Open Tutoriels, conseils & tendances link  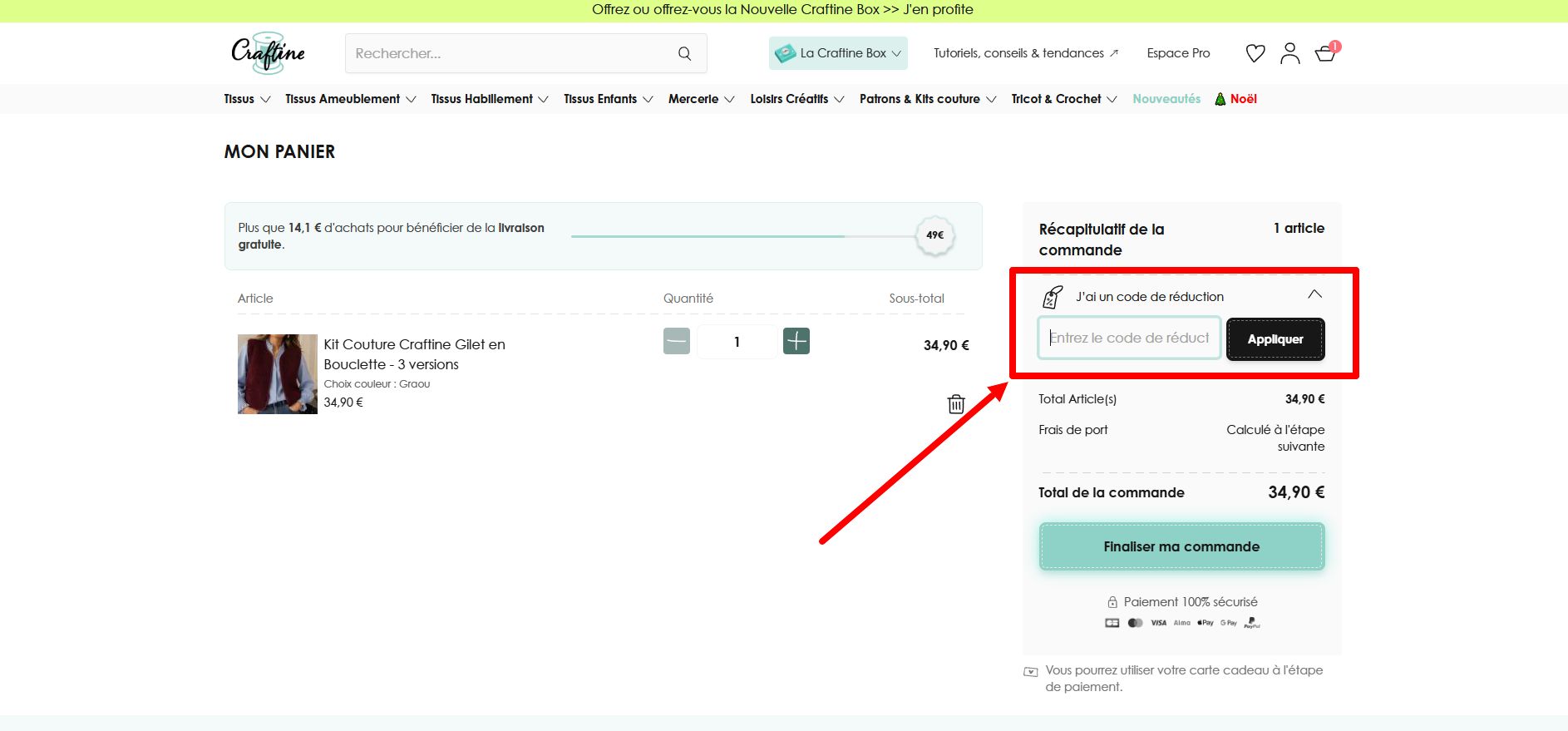click(1026, 53)
